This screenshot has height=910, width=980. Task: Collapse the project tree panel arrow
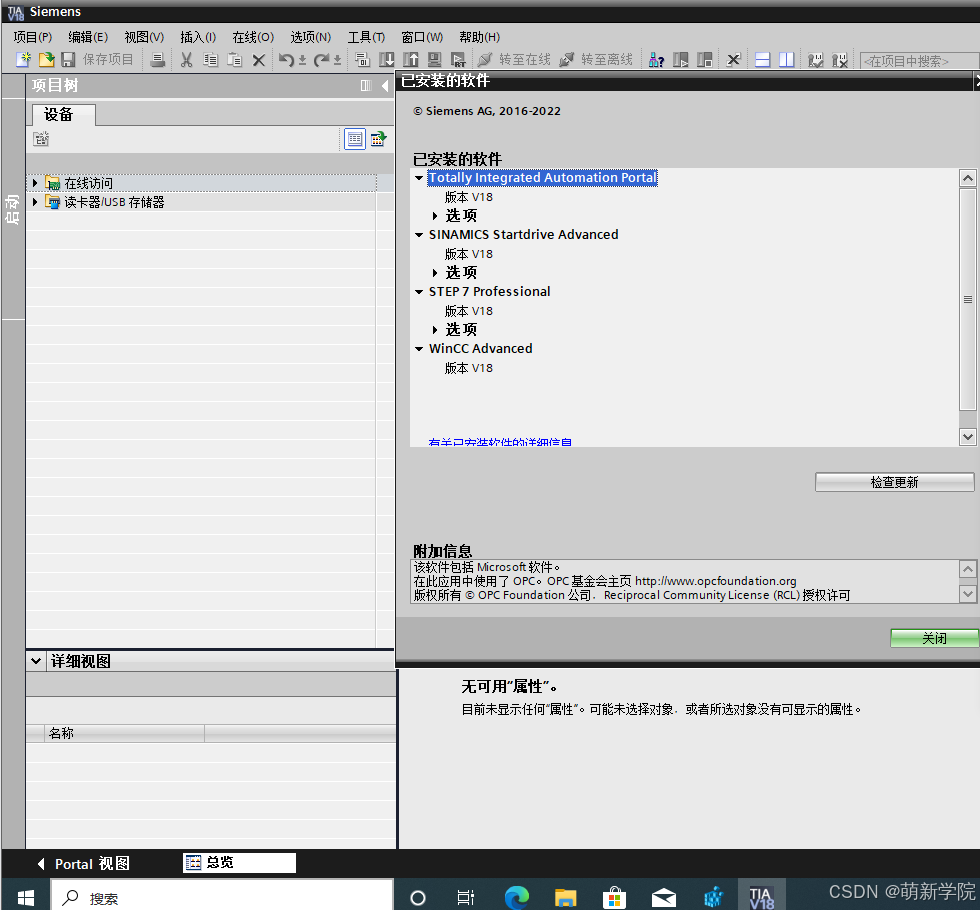click(384, 86)
